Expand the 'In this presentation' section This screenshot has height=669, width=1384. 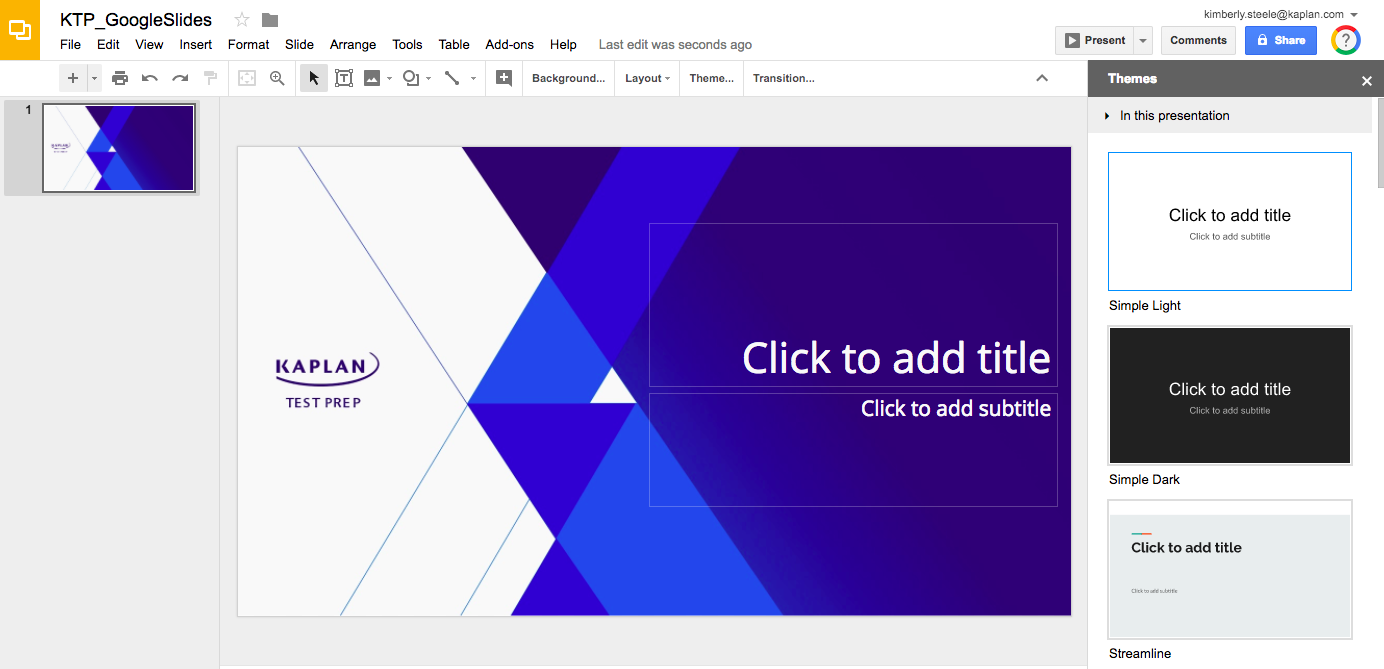click(1107, 116)
